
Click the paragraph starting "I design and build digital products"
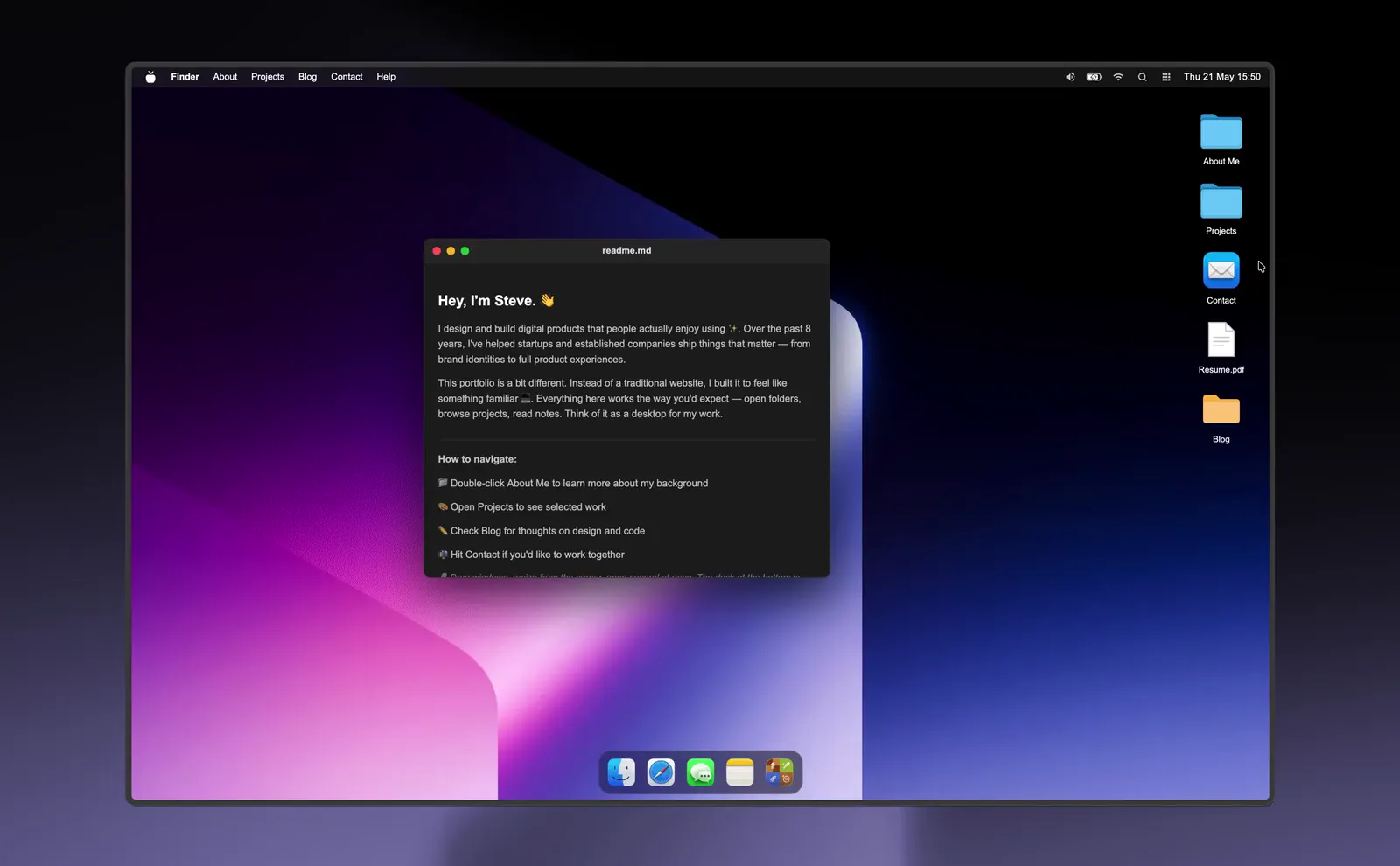coord(625,344)
